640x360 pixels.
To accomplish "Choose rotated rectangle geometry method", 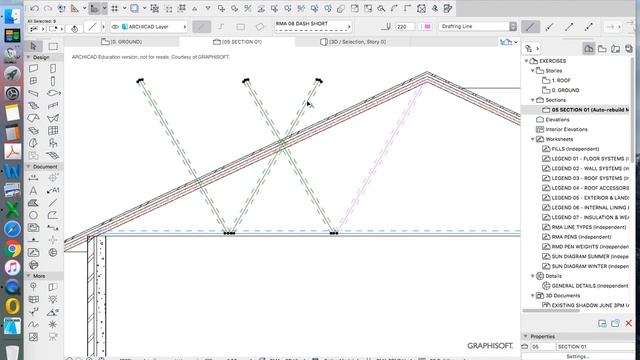I will (x=260, y=27).
